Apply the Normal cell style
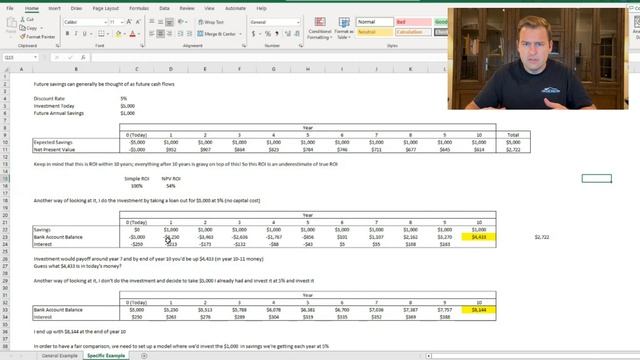Image resolution: width=640 pixels, height=360 pixels. click(375, 22)
